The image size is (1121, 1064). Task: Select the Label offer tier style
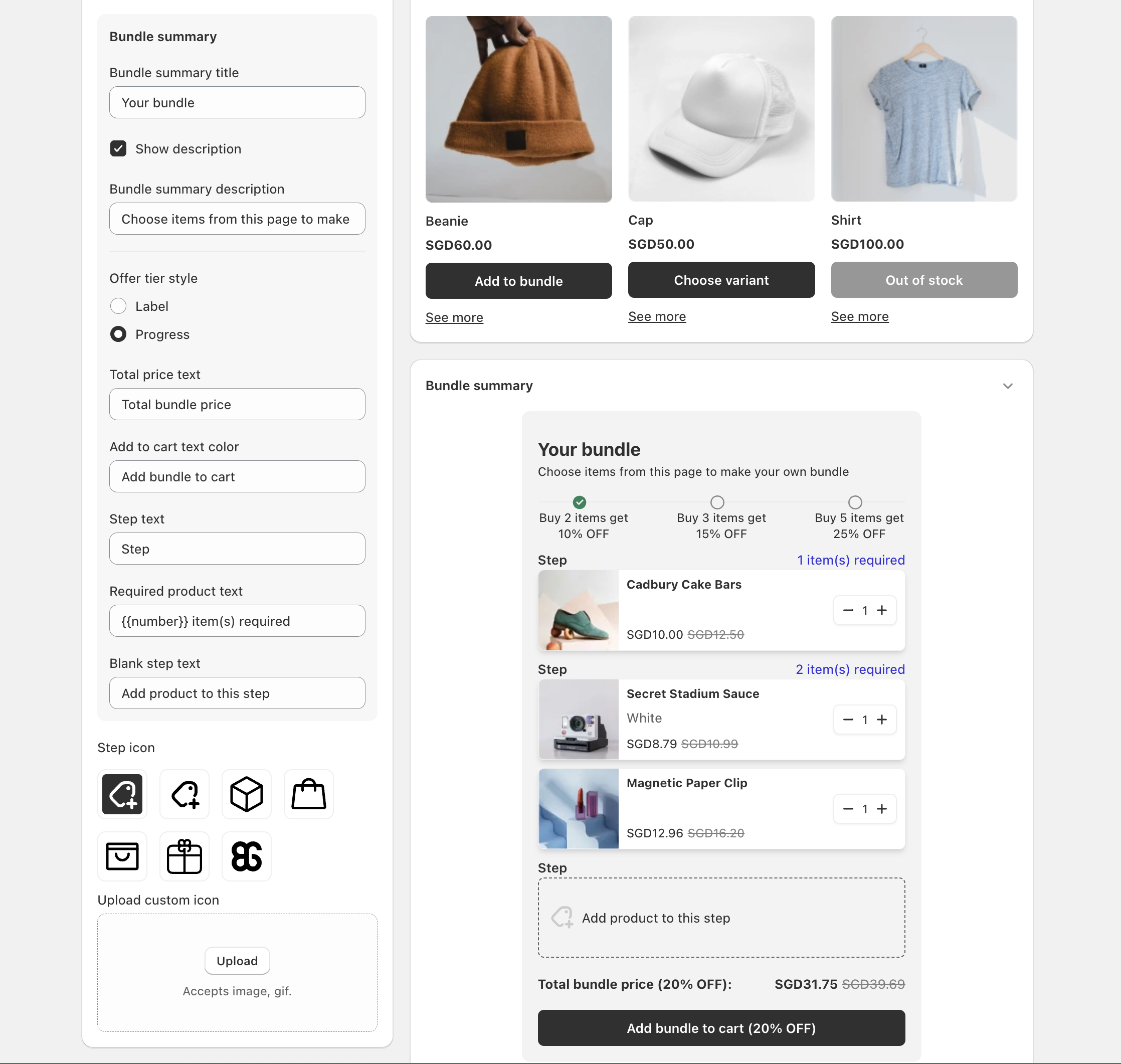pos(118,306)
